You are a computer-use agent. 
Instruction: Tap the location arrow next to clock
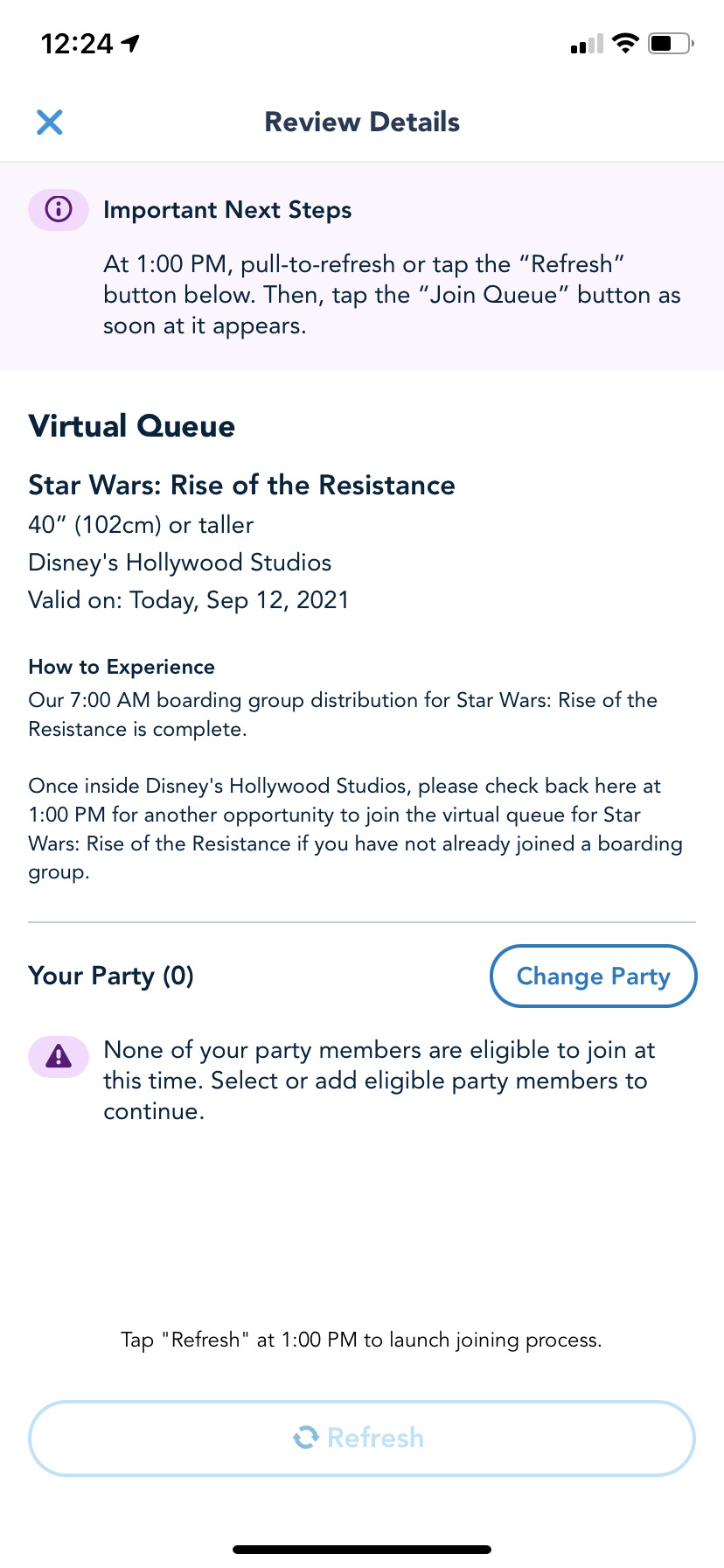131,43
